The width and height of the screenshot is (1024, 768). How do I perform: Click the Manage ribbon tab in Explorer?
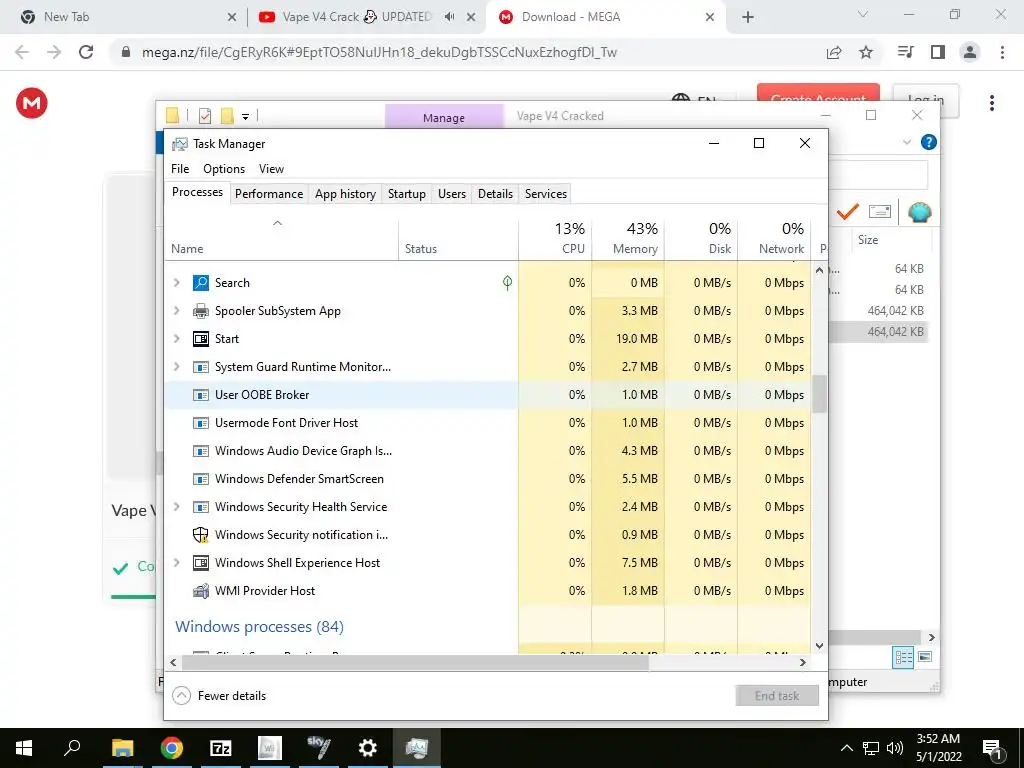click(x=444, y=118)
